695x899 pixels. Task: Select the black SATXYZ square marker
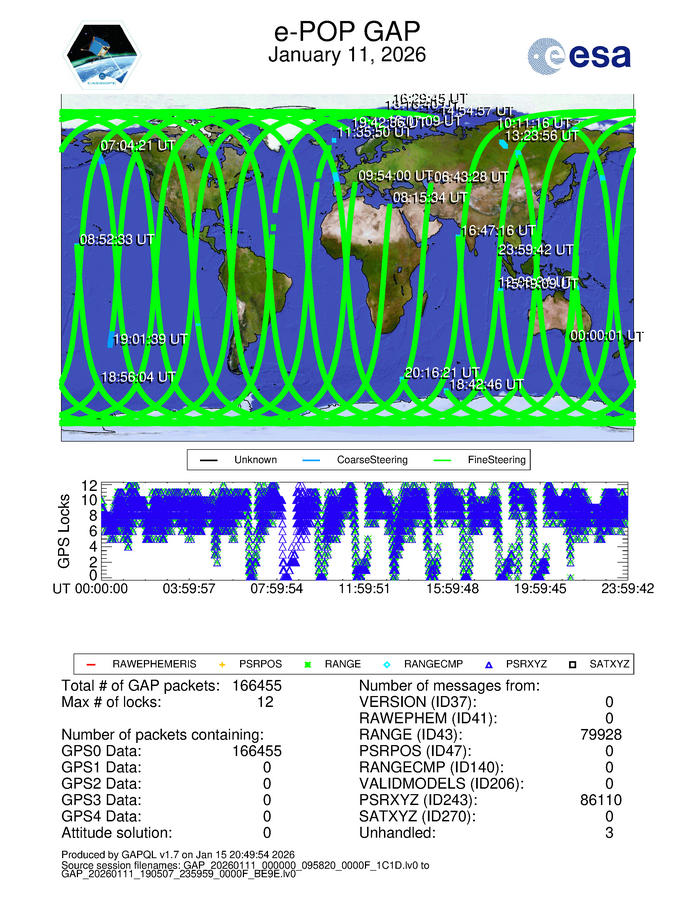[573, 664]
